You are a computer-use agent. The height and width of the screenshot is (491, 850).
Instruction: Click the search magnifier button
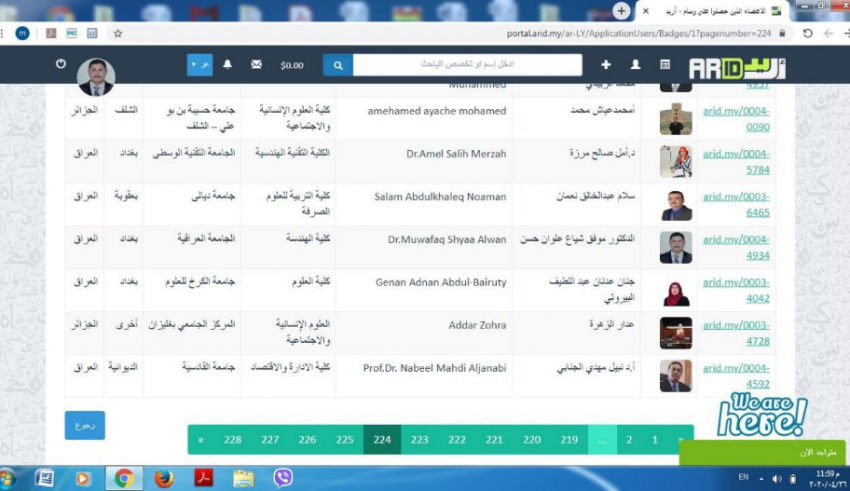337,65
